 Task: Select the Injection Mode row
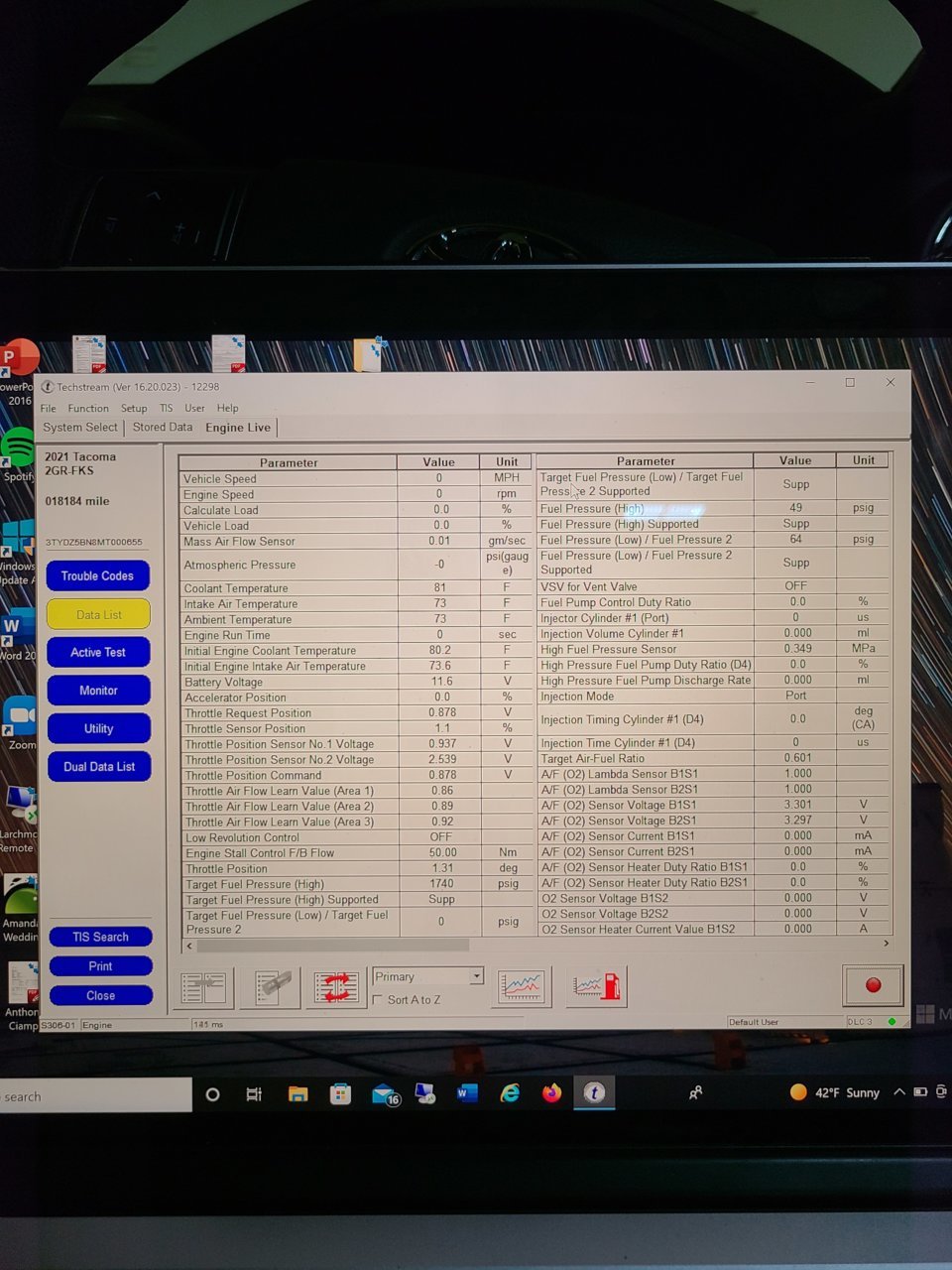pos(712,696)
